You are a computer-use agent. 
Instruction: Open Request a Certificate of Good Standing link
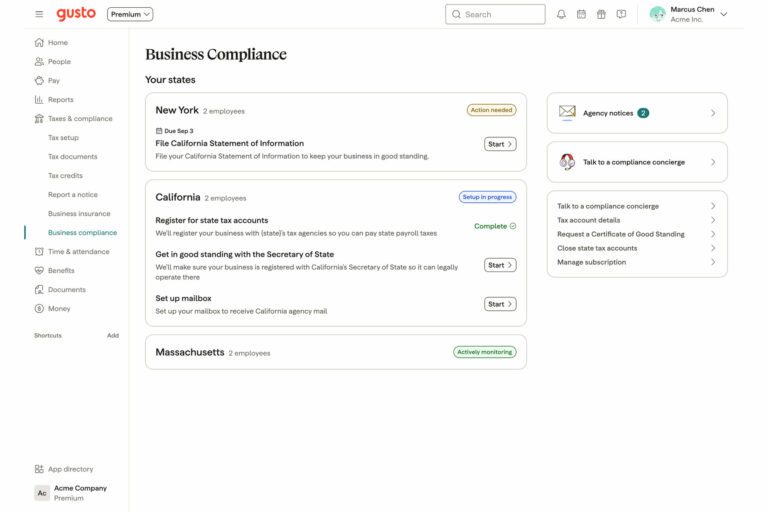tap(621, 234)
